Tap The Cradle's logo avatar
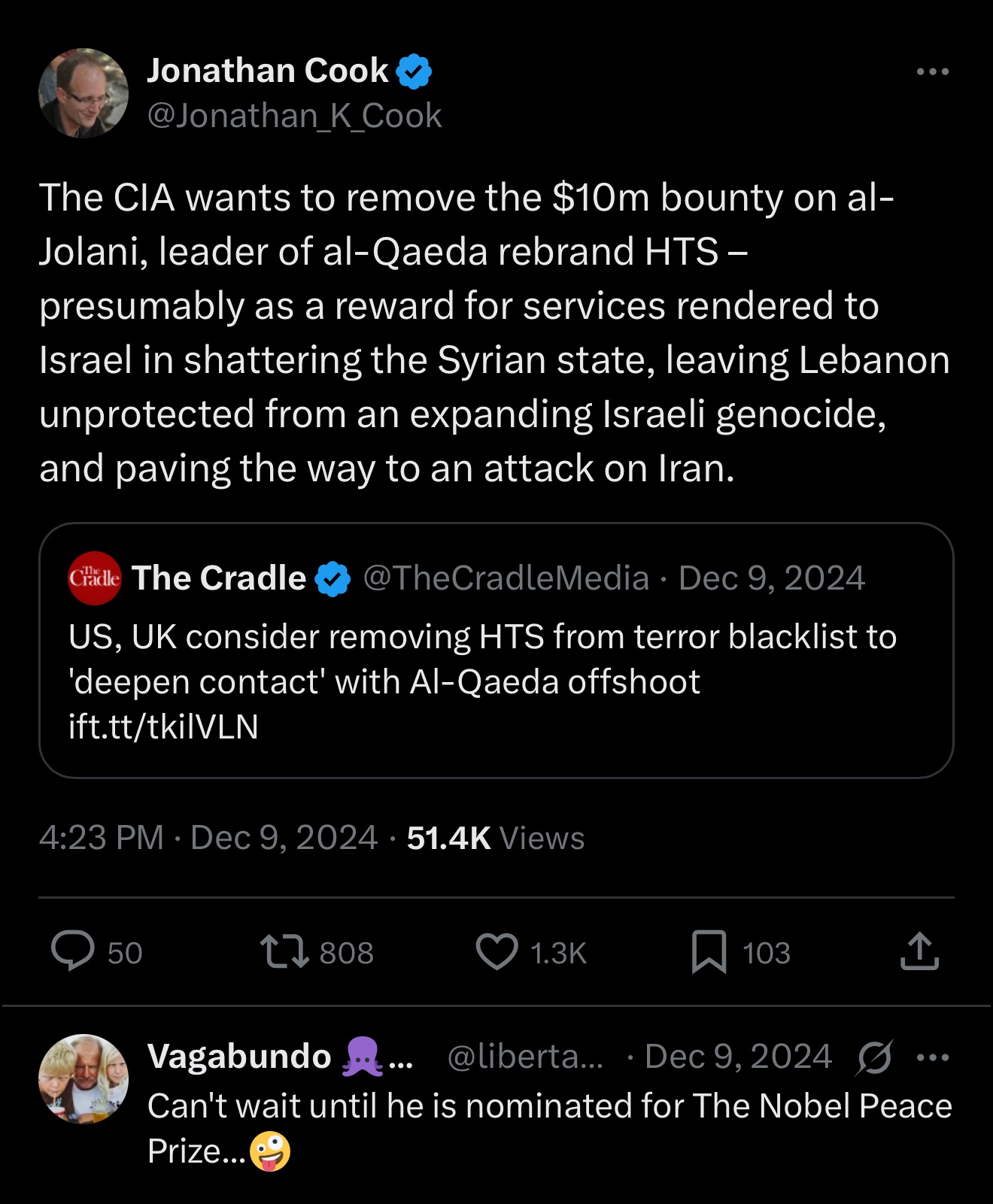 [x=95, y=578]
